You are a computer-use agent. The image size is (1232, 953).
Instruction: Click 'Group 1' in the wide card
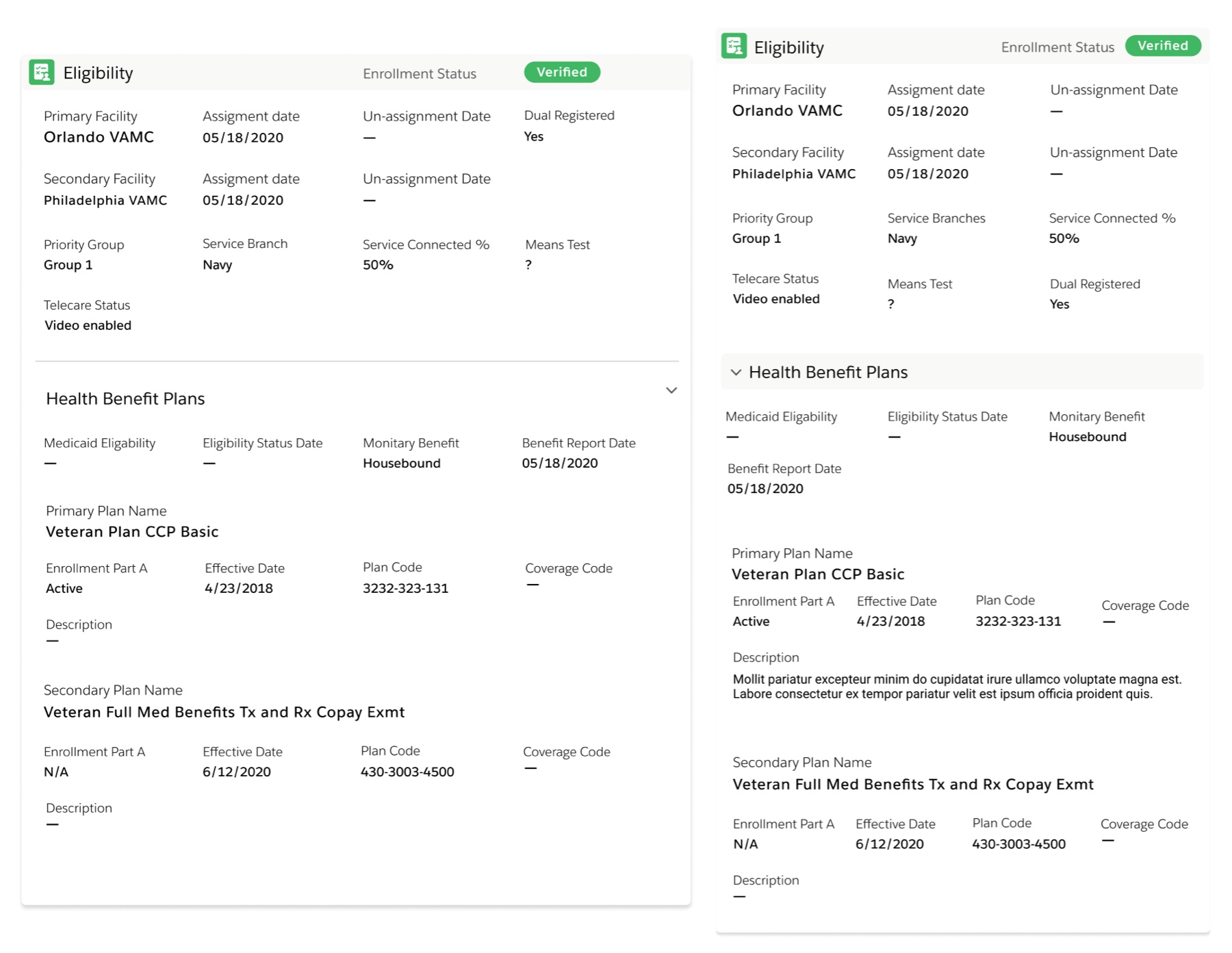tap(68, 265)
